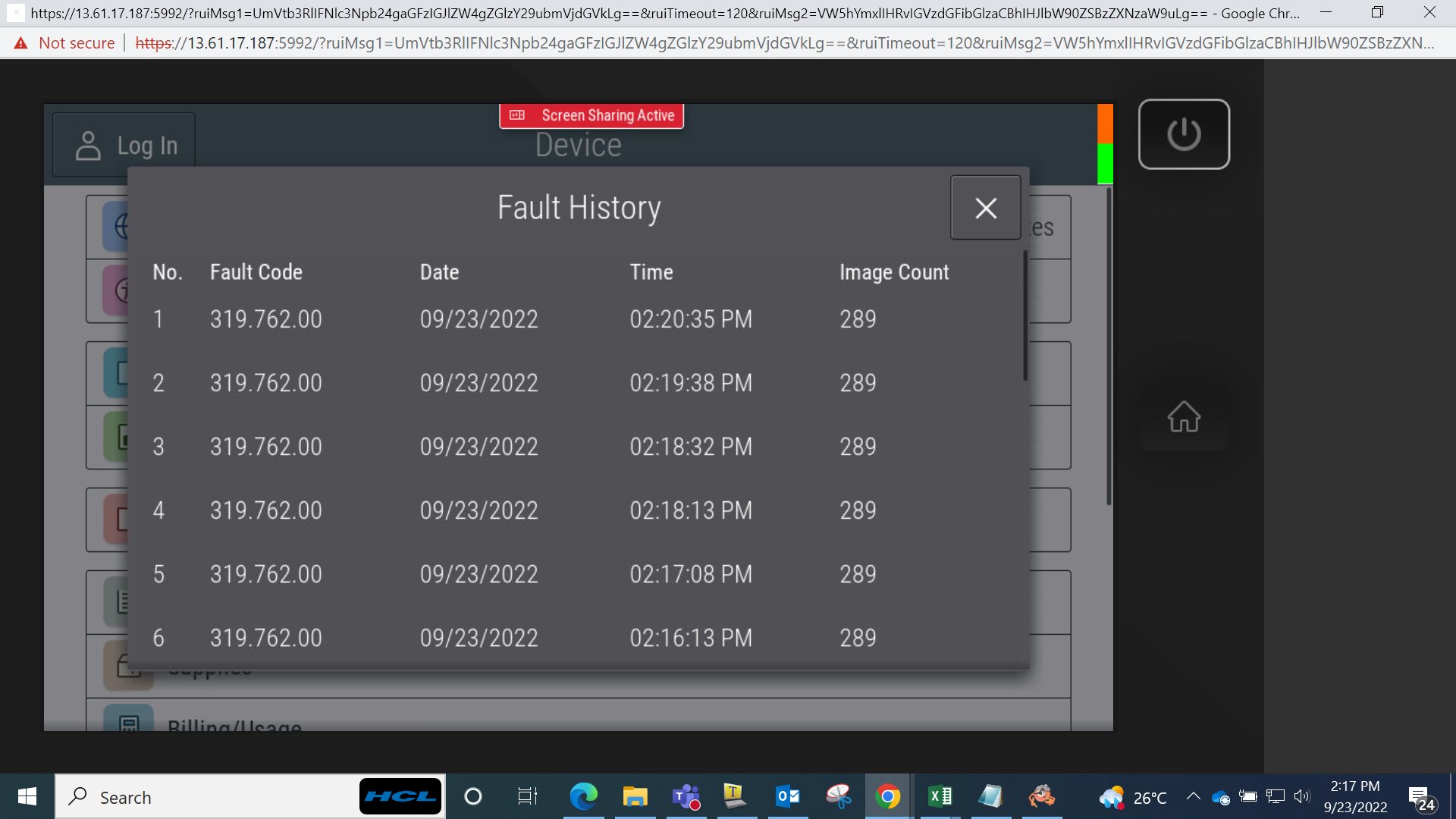
Task: Open Outlook from taskbar
Action: tap(788, 796)
